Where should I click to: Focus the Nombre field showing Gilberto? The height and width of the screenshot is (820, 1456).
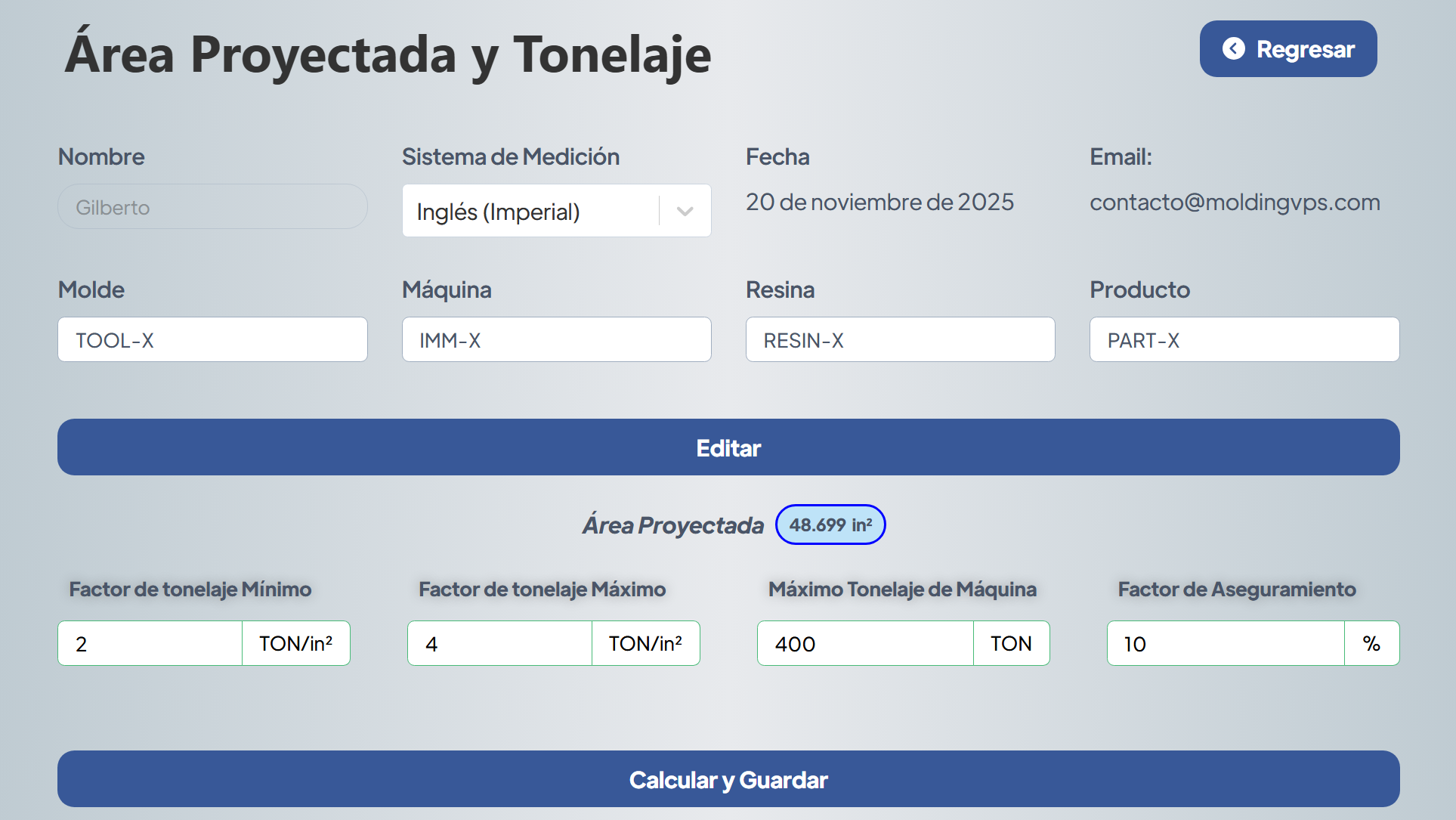pos(212,207)
